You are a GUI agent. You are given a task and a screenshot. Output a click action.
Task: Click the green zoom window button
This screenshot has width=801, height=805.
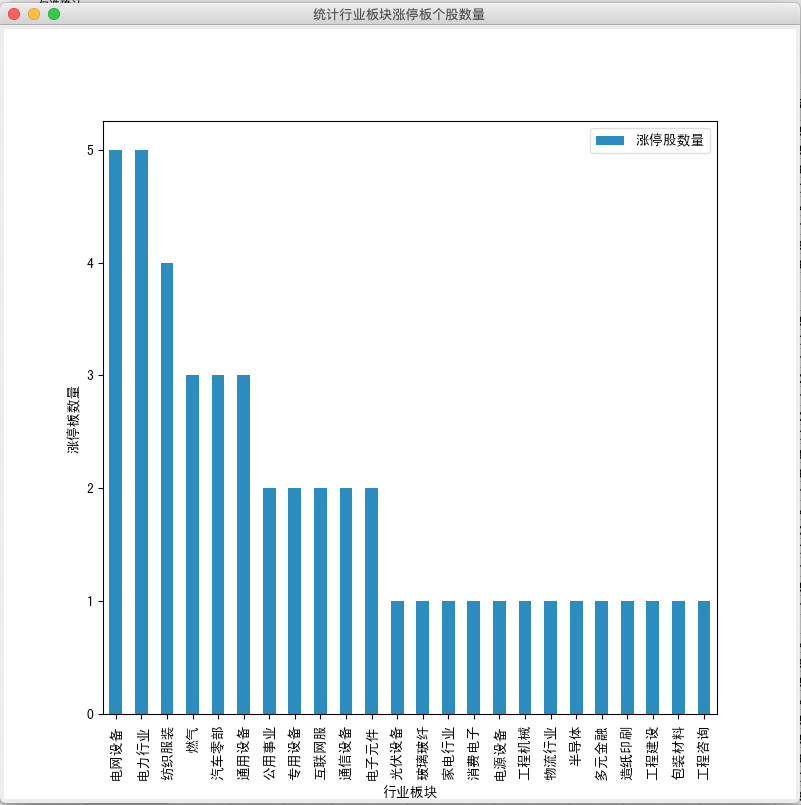click(x=54, y=14)
